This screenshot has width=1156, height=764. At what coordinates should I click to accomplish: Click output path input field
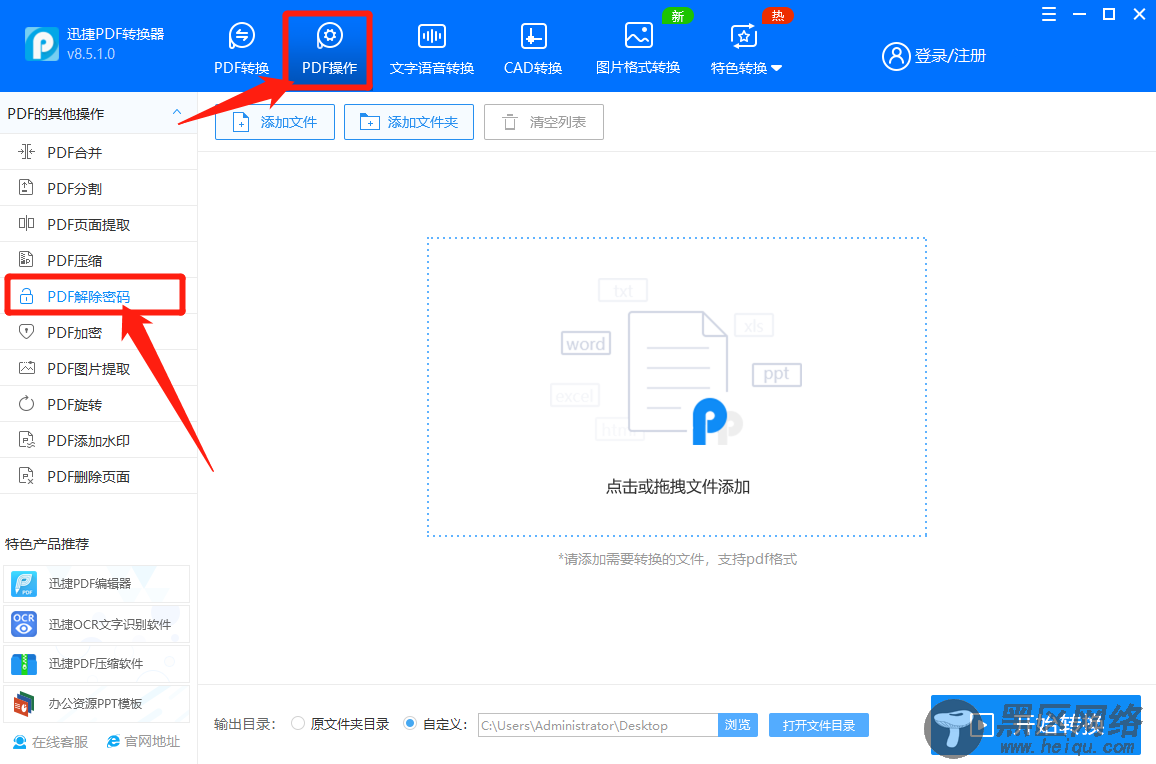[x=598, y=725]
